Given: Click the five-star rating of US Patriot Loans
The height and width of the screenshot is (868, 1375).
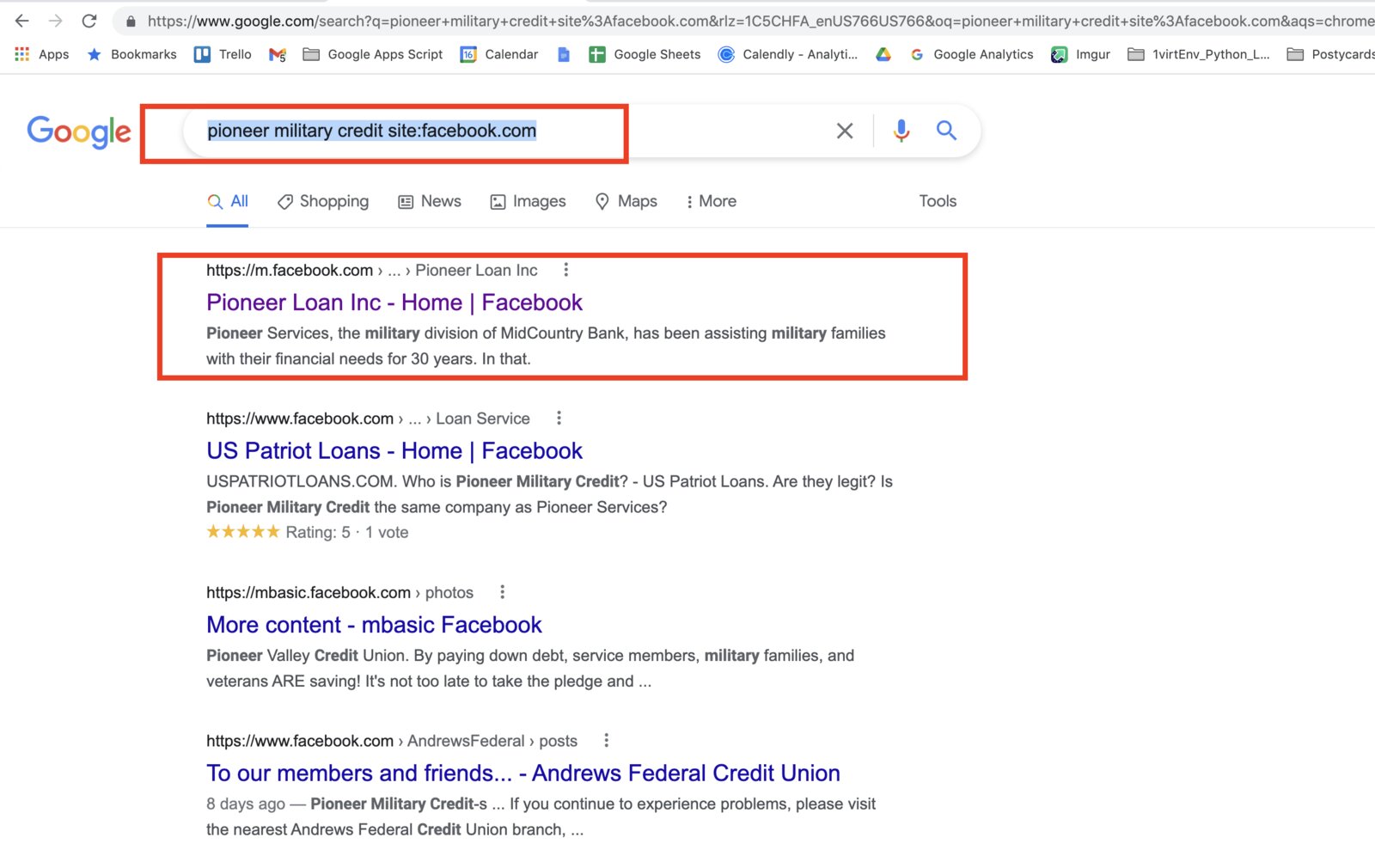Looking at the screenshot, I should click(243, 532).
